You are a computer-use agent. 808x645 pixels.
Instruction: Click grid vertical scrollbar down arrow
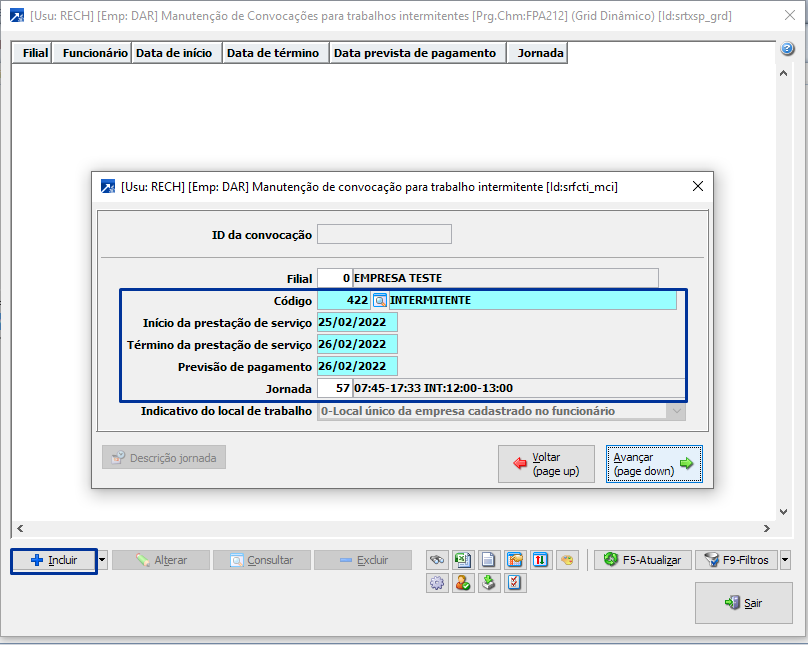tap(783, 512)
